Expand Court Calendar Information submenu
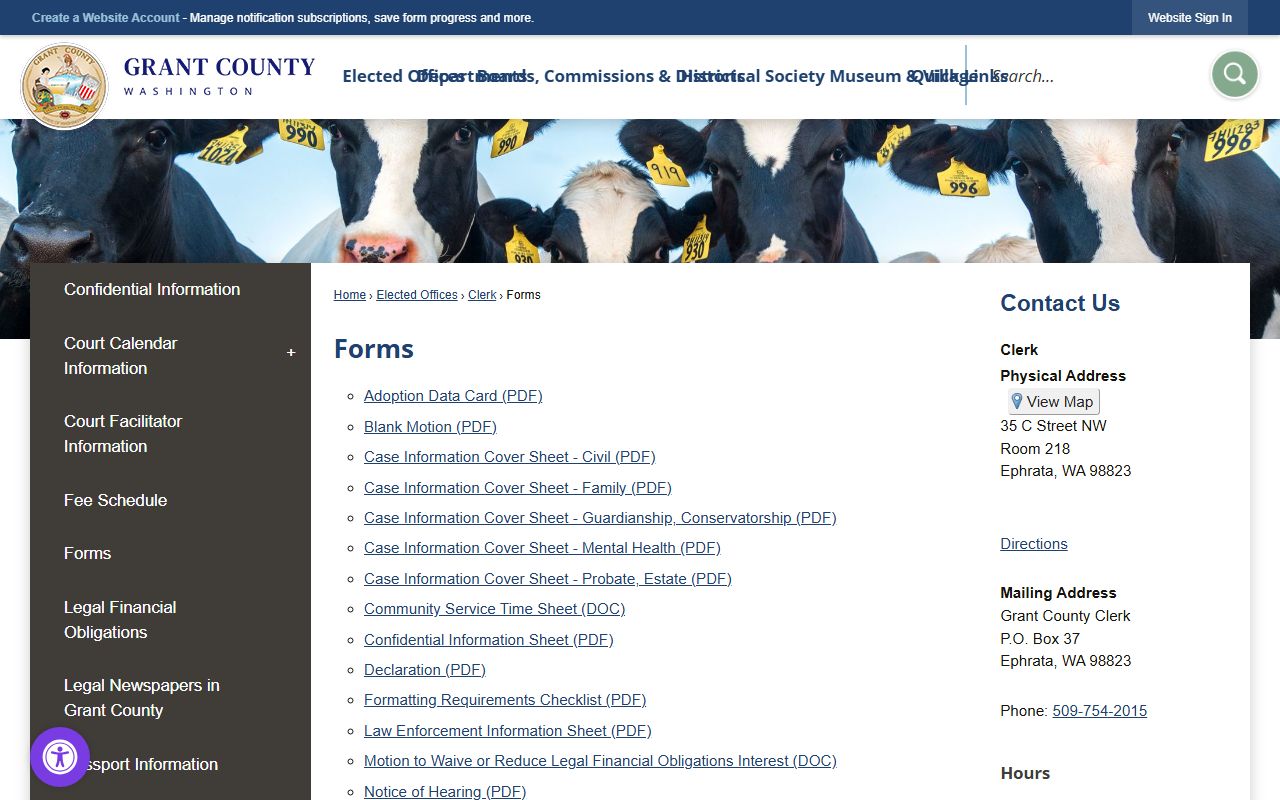 coord(291,353)
